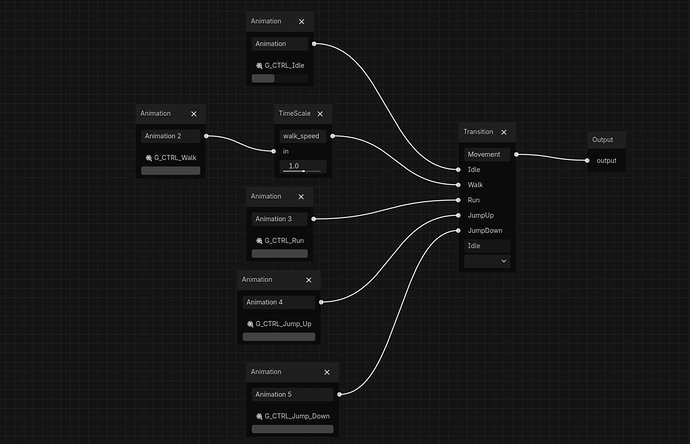Click the G_CTRL_Walk animation icon
This screenshot has width=690, height=444.
(149, 158)
